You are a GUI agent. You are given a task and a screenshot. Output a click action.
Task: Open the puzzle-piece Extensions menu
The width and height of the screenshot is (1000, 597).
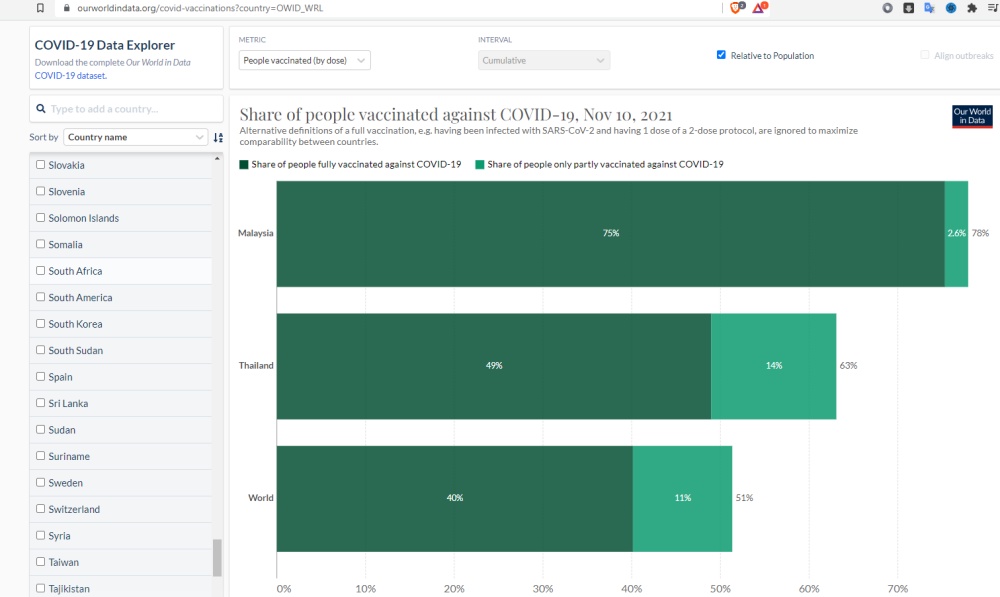click(972, 8)
